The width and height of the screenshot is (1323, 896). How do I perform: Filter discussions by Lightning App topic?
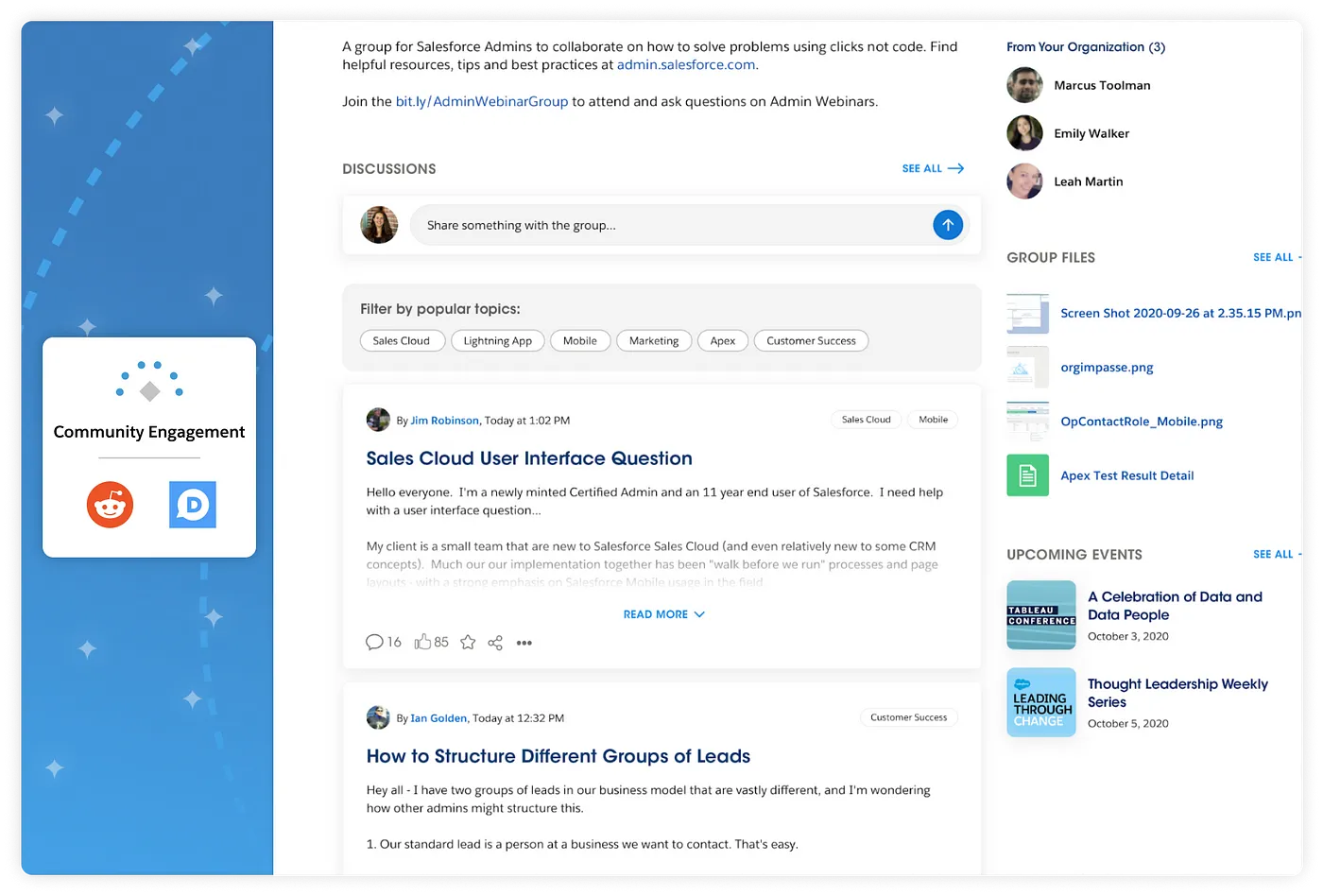click(x=498, y=340)
